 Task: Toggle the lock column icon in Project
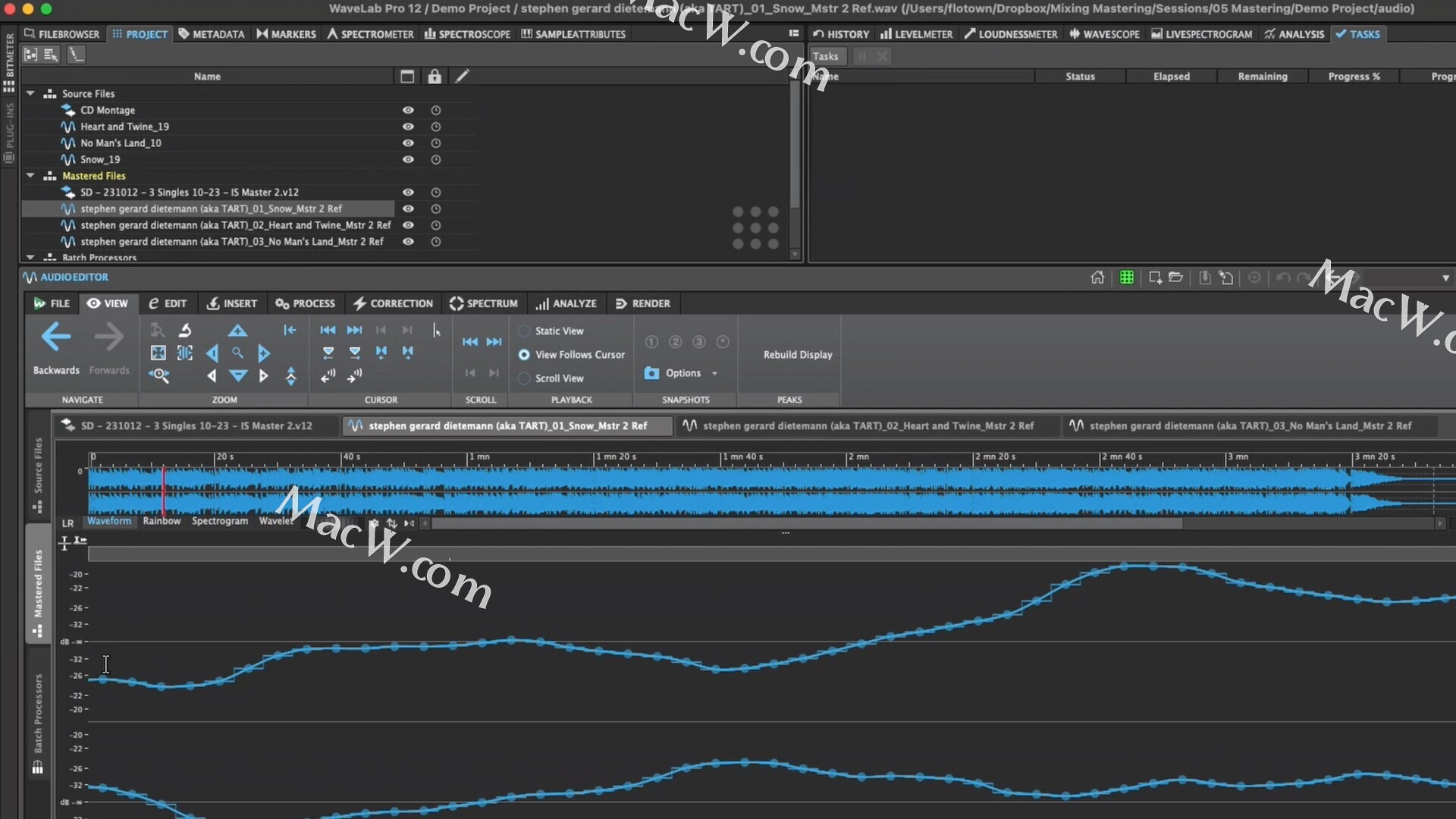click(x=435, y=77)
